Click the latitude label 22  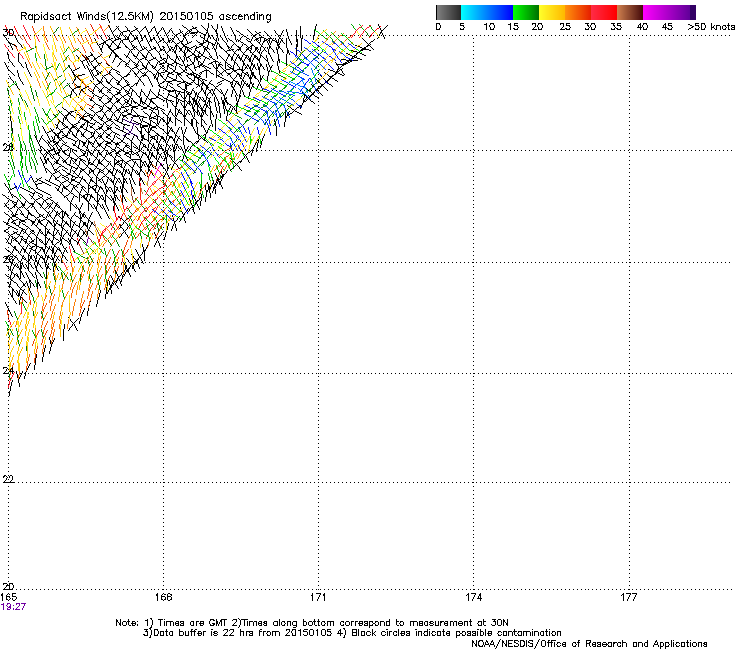(x=8, y=479)
